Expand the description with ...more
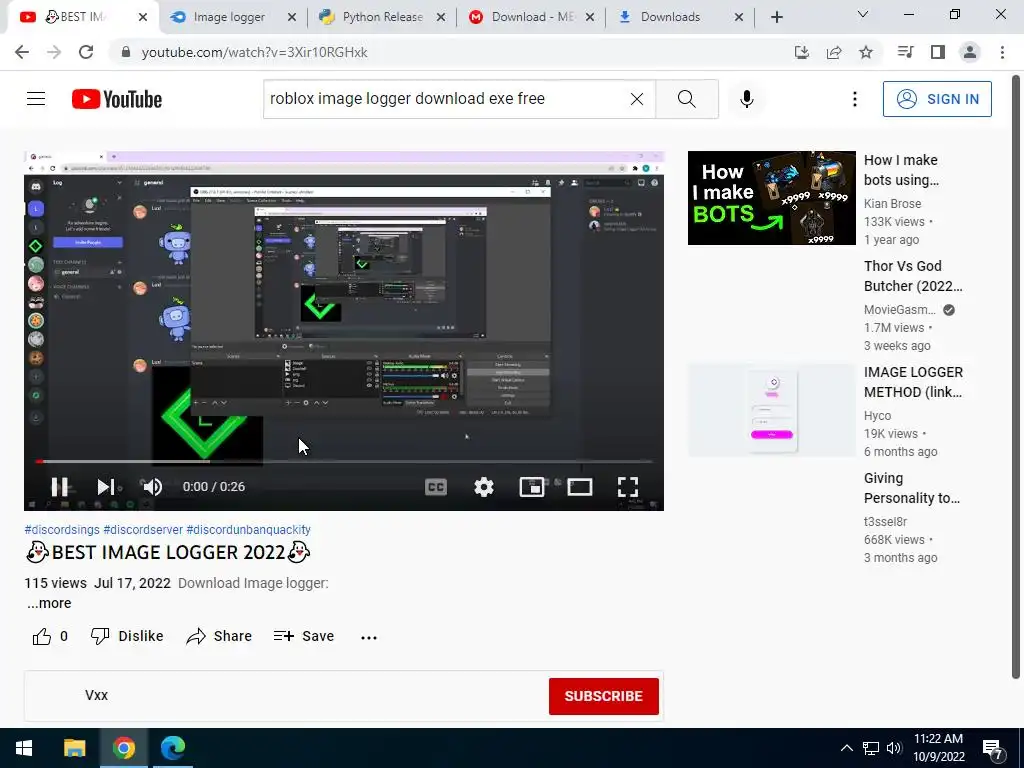Screen dimensions: 1024x768 click(x=50, y=603)
